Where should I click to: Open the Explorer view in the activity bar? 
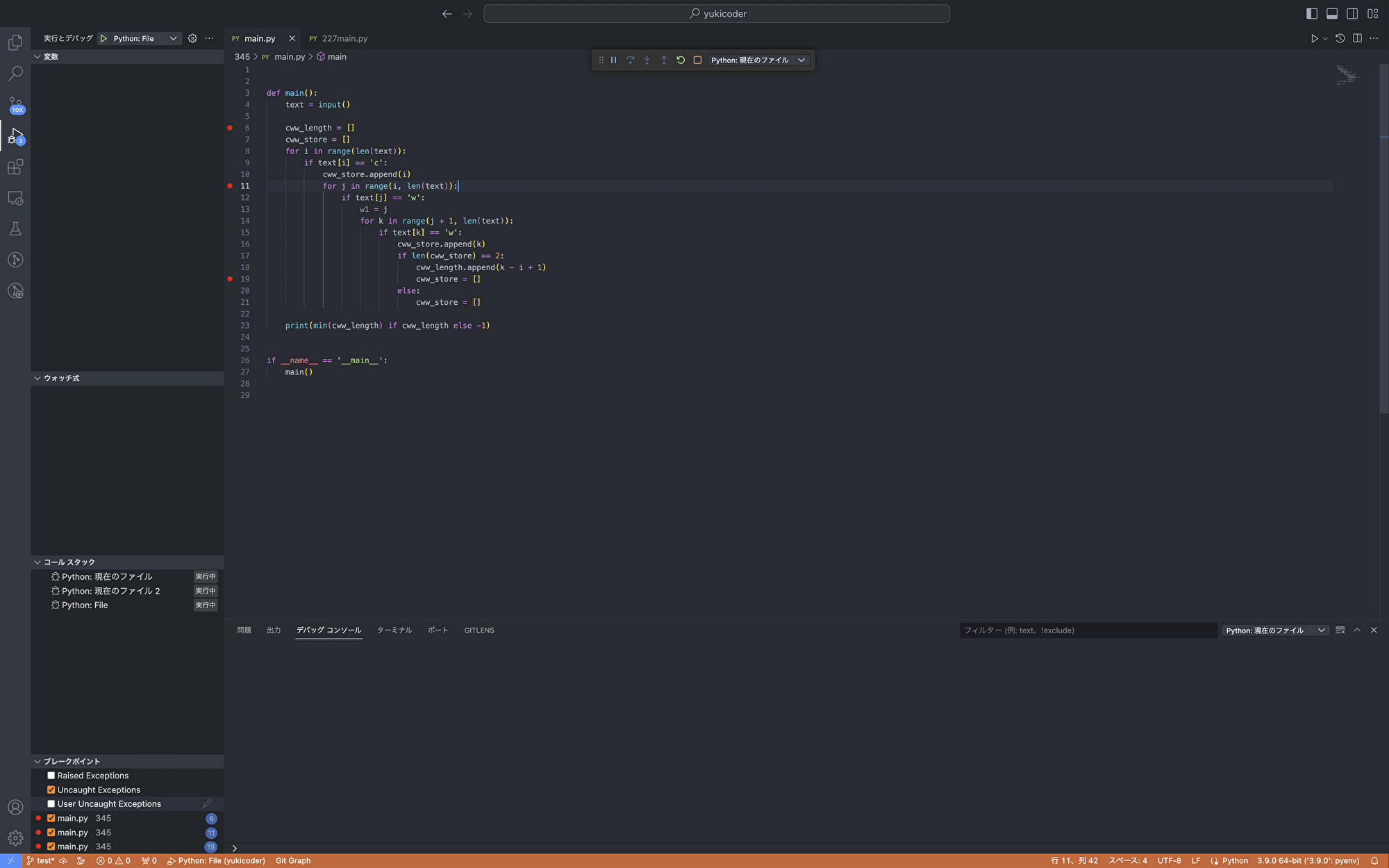pos(15,42)
